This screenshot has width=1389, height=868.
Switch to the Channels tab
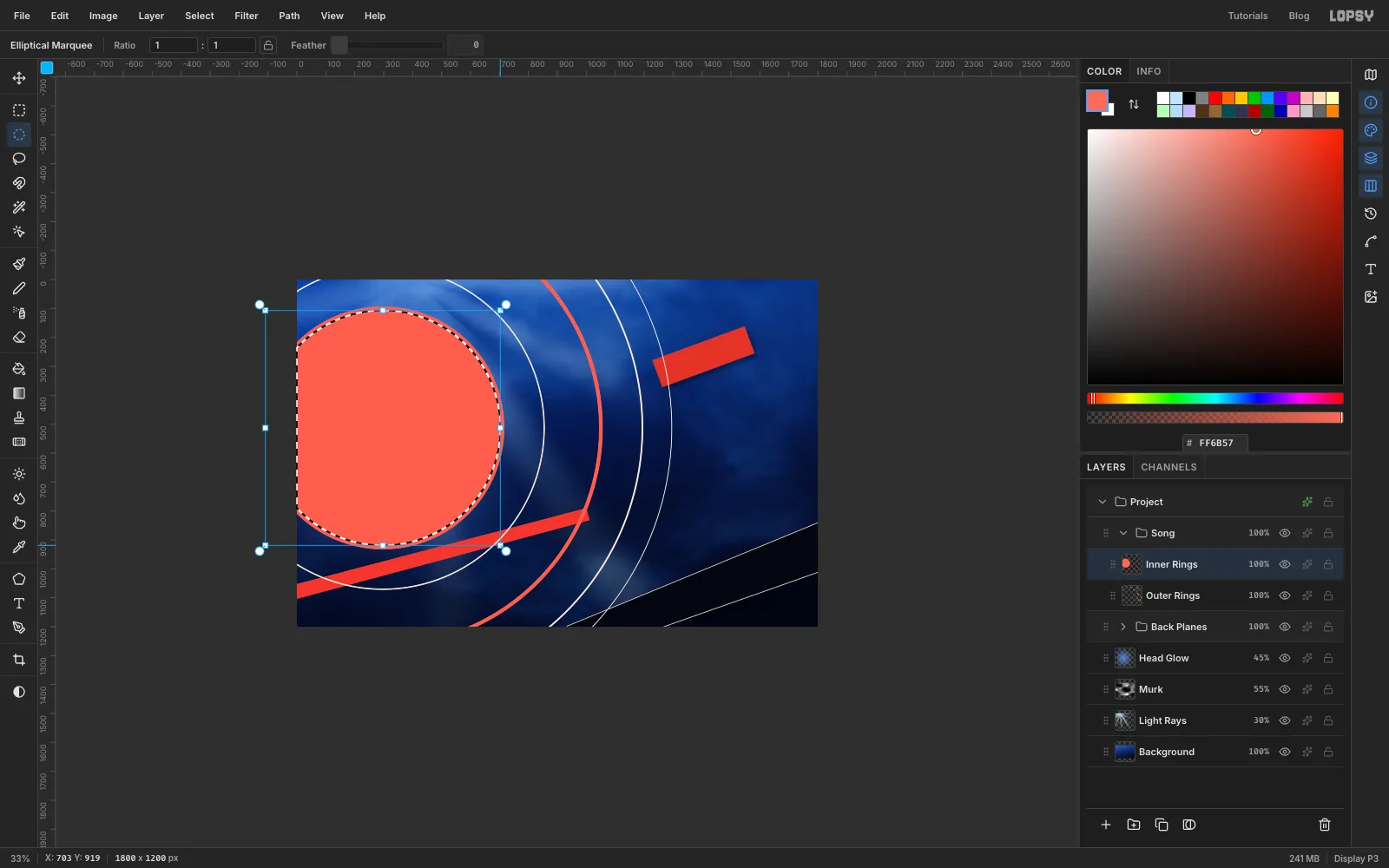[1168, 467]
